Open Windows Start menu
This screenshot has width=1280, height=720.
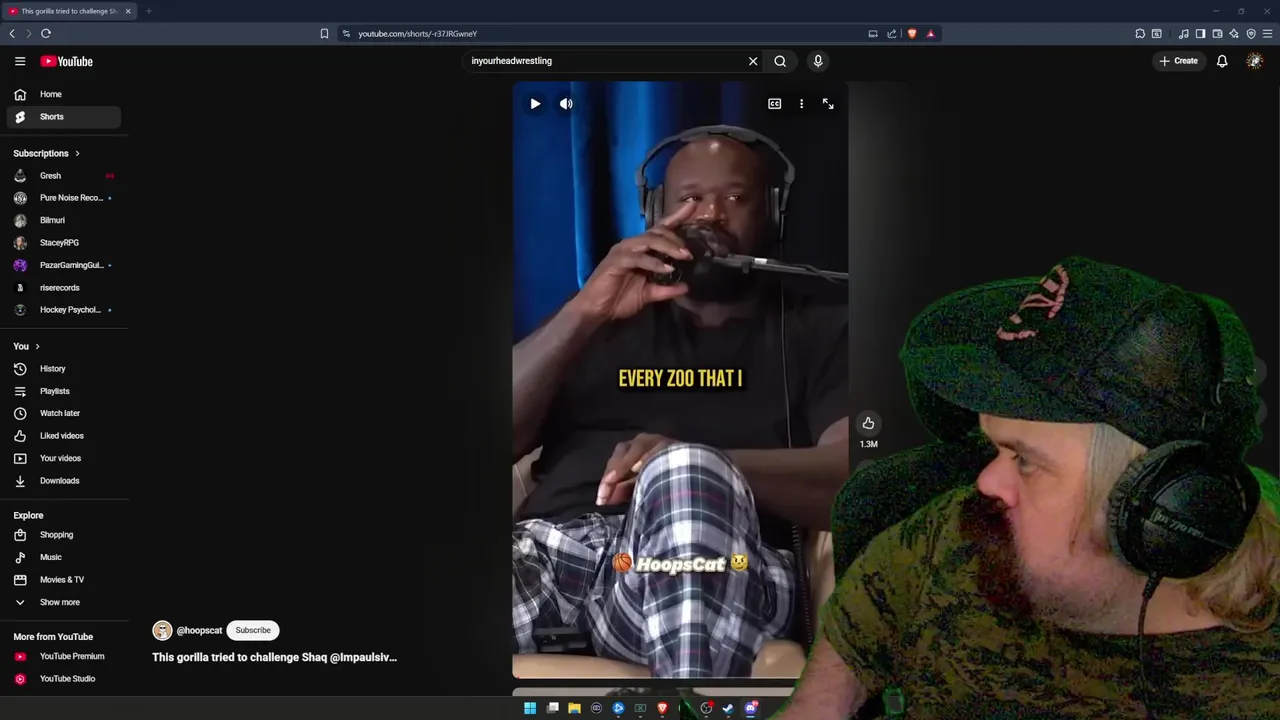click(x=530, y=708)
